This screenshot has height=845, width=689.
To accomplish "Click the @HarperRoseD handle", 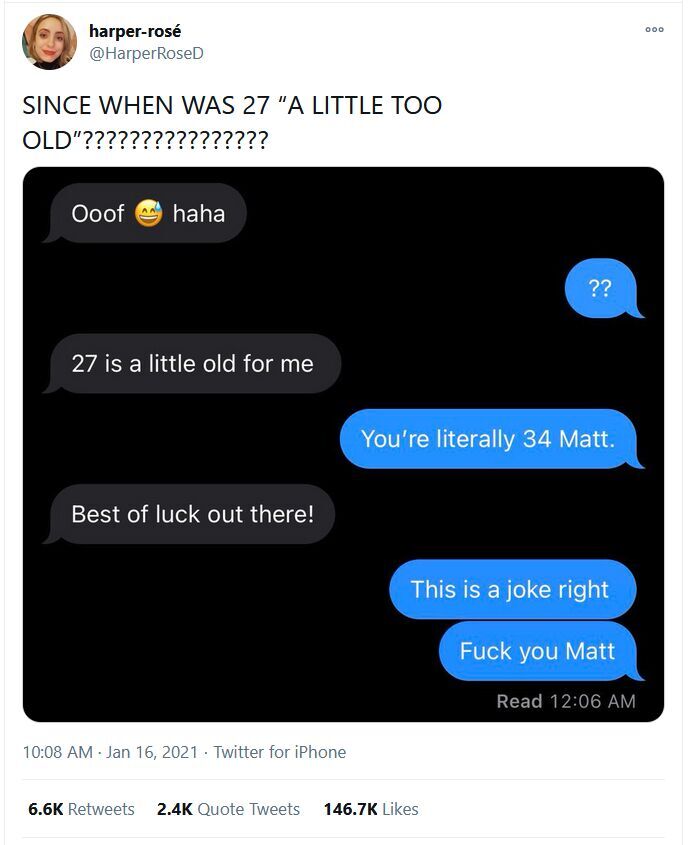I will pos(146,53).
